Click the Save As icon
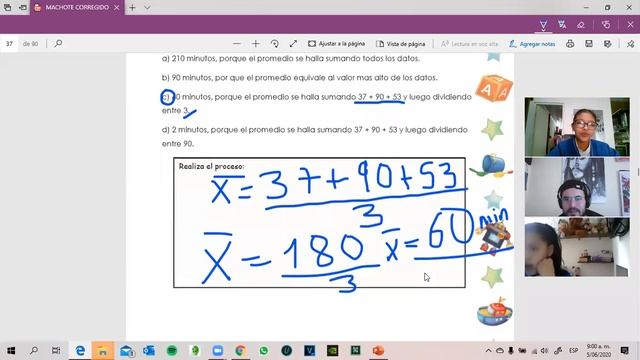The width and height of the screenshot is (640, 360). pos(608,44)
